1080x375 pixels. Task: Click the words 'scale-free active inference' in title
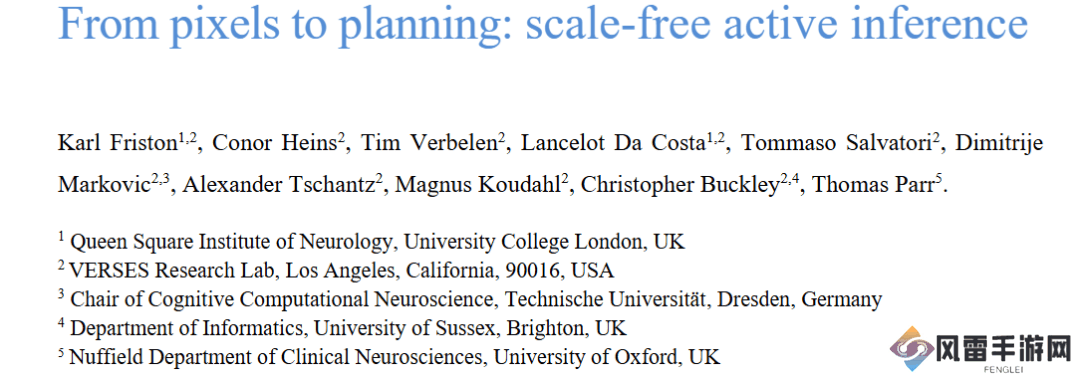click(x=776, y=23)
